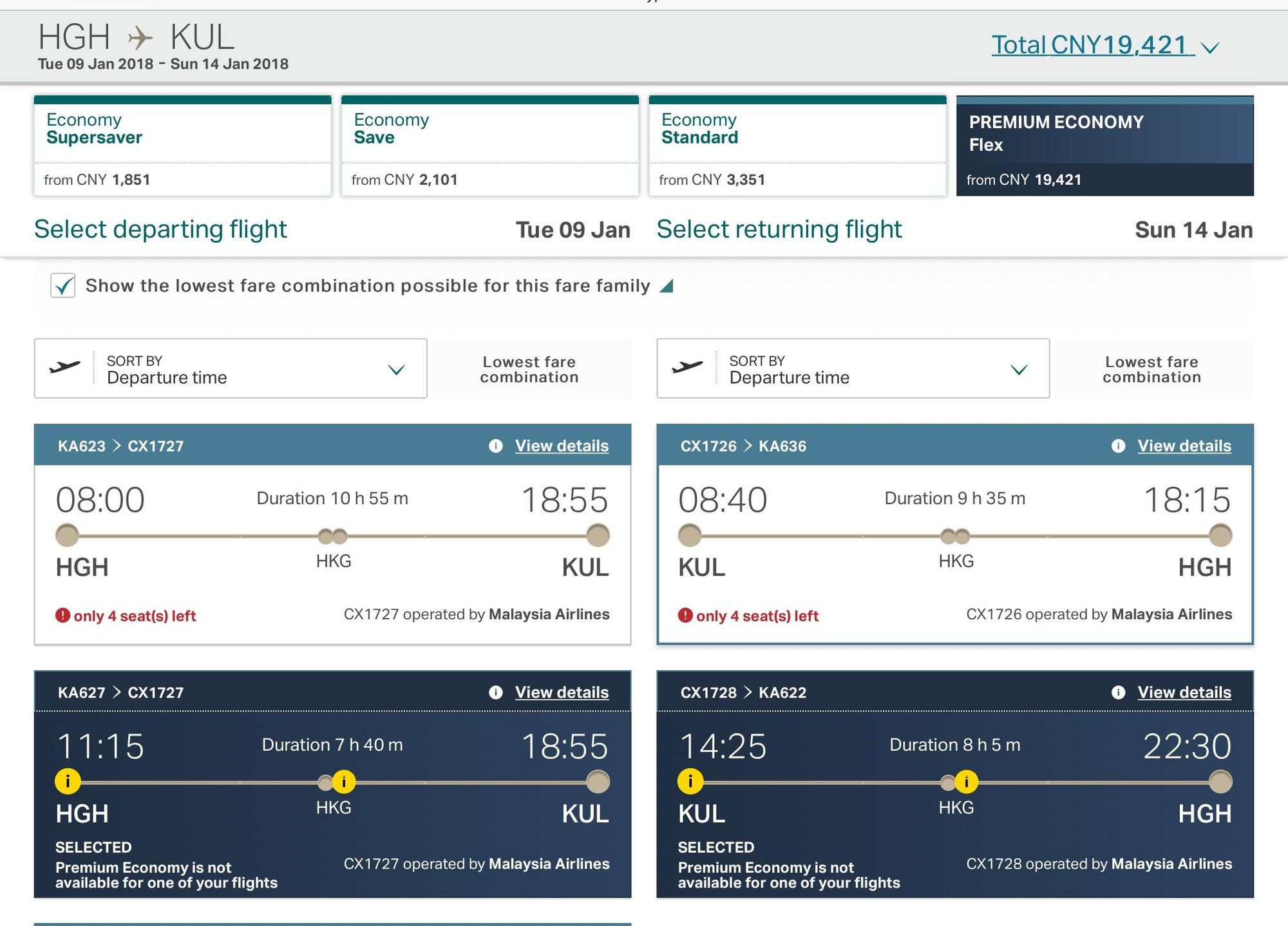Open departing flight Sort By dropdown
Screen dimensions: 1288x926
[231, 369]
